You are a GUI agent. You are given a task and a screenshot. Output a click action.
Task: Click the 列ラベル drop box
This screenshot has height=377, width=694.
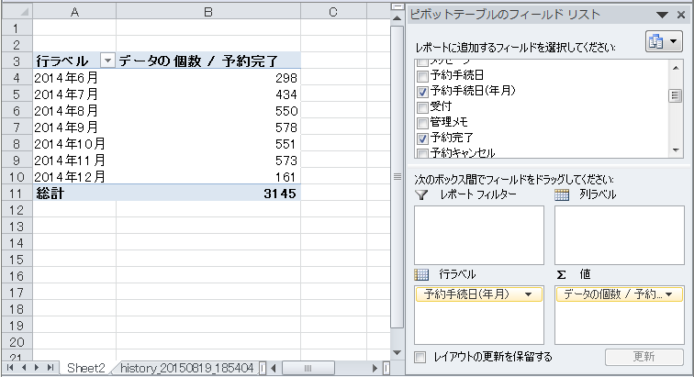pyautogui.click(x=619, y=235)
